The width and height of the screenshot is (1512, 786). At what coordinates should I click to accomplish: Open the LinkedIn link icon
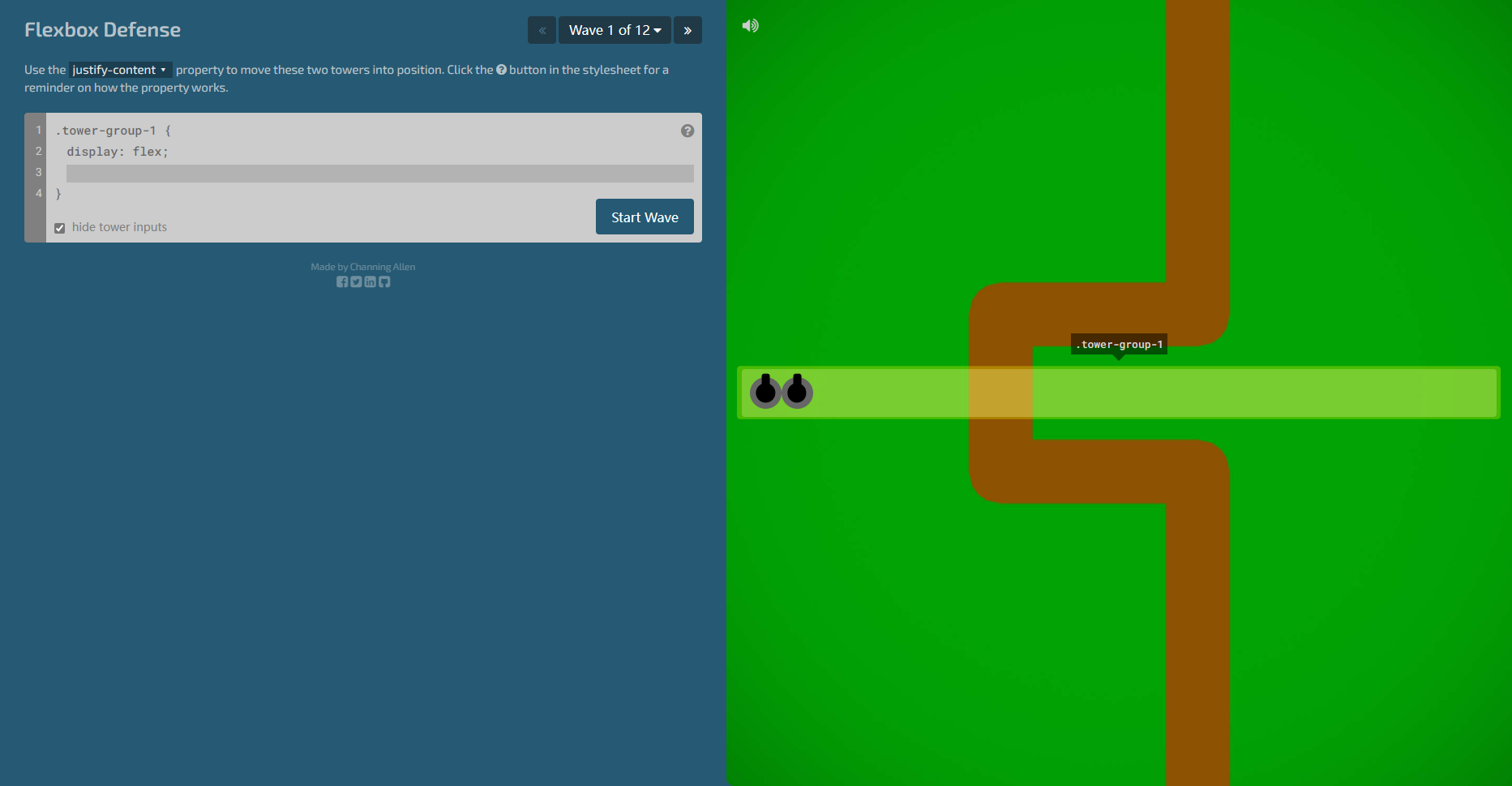(x=370, y=282)
